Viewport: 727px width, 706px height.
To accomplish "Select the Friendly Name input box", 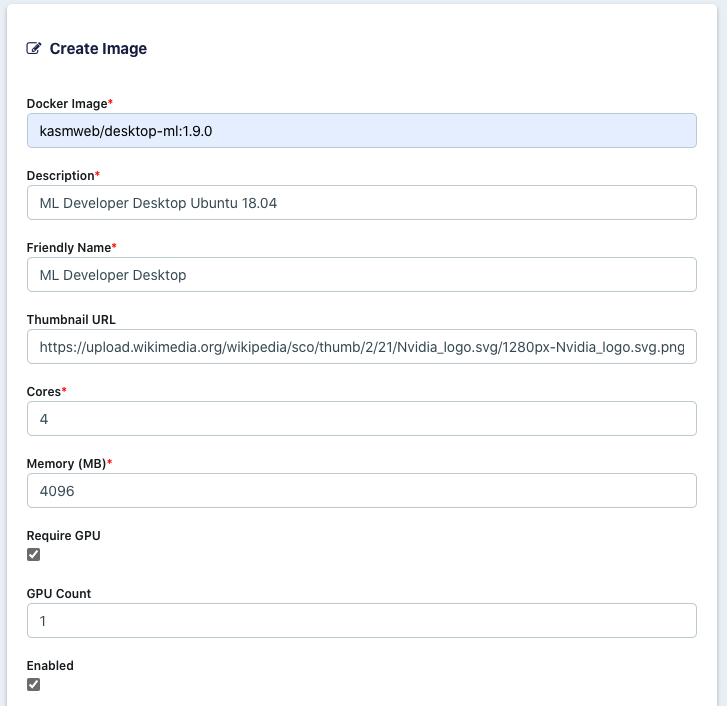I will point(361,275).
